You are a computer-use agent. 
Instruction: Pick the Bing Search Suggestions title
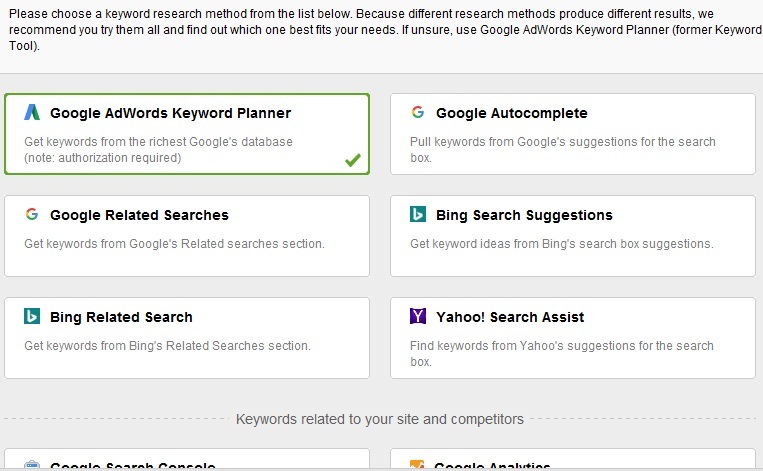pos(524,215)
